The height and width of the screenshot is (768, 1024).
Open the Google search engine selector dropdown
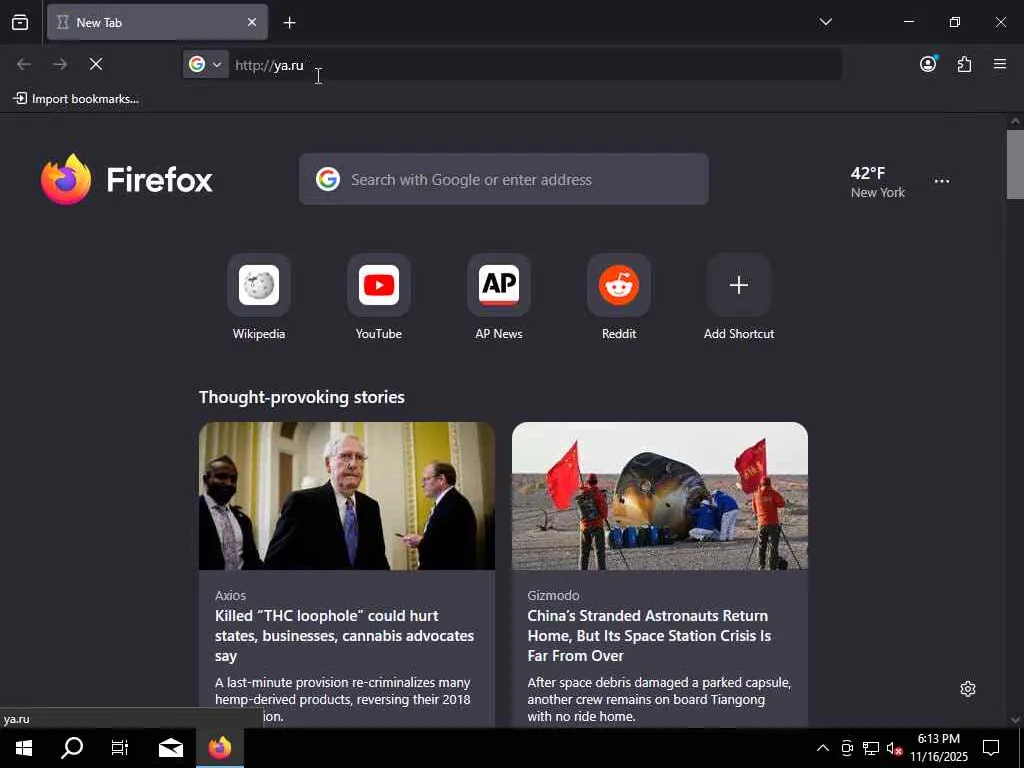coord(206,64)
